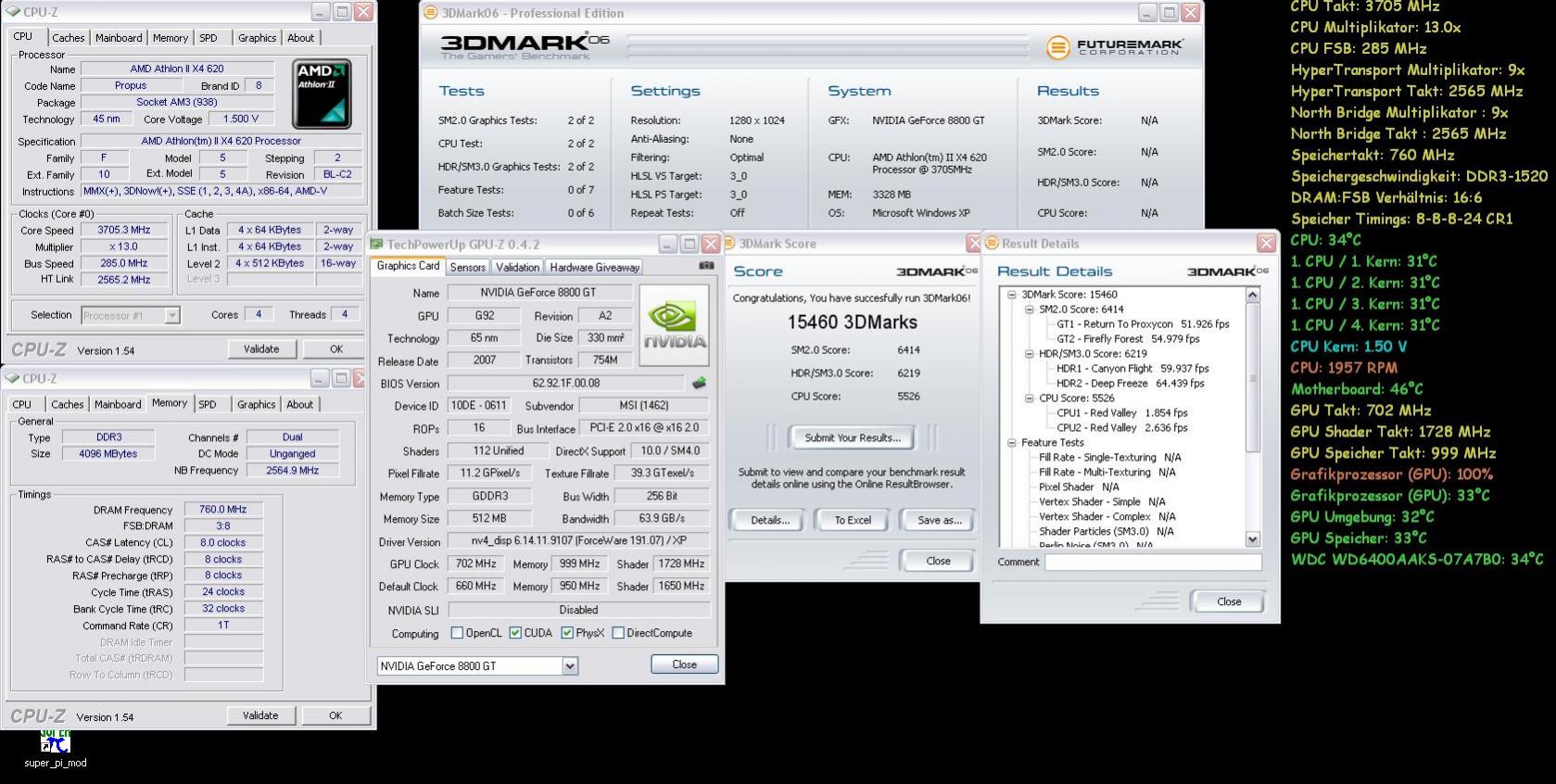Click Close button in Result Details window
Viewport: 1556px width, 784px height.
(x=1229, y=601)
